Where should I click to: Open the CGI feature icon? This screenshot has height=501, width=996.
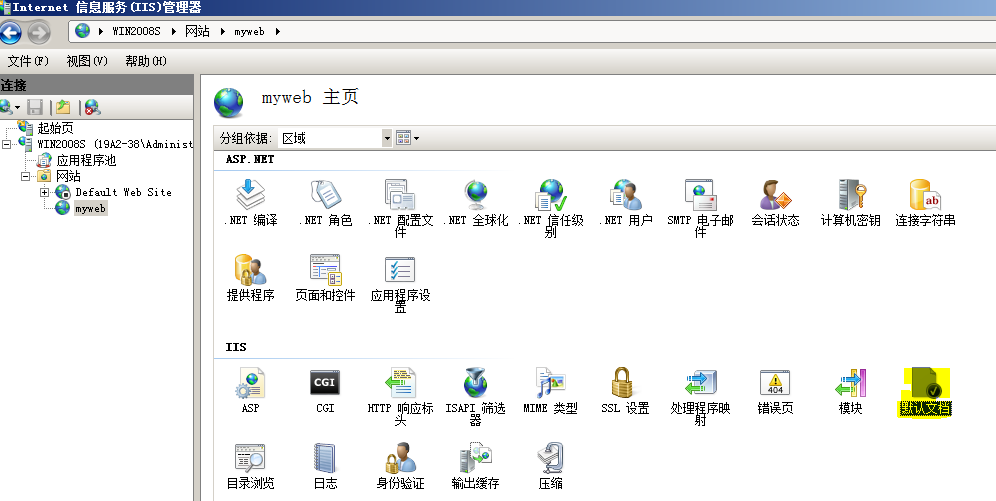[325, 383]
